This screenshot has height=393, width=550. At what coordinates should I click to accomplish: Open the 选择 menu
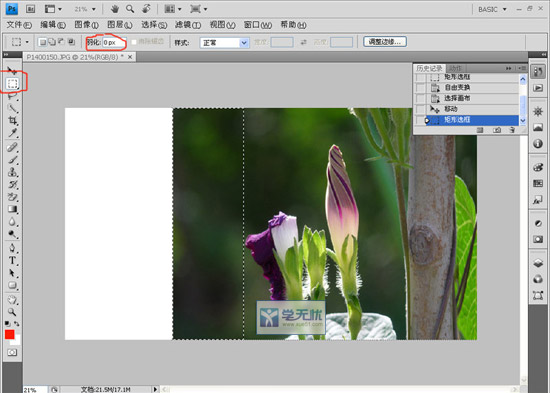click(154, 25)
